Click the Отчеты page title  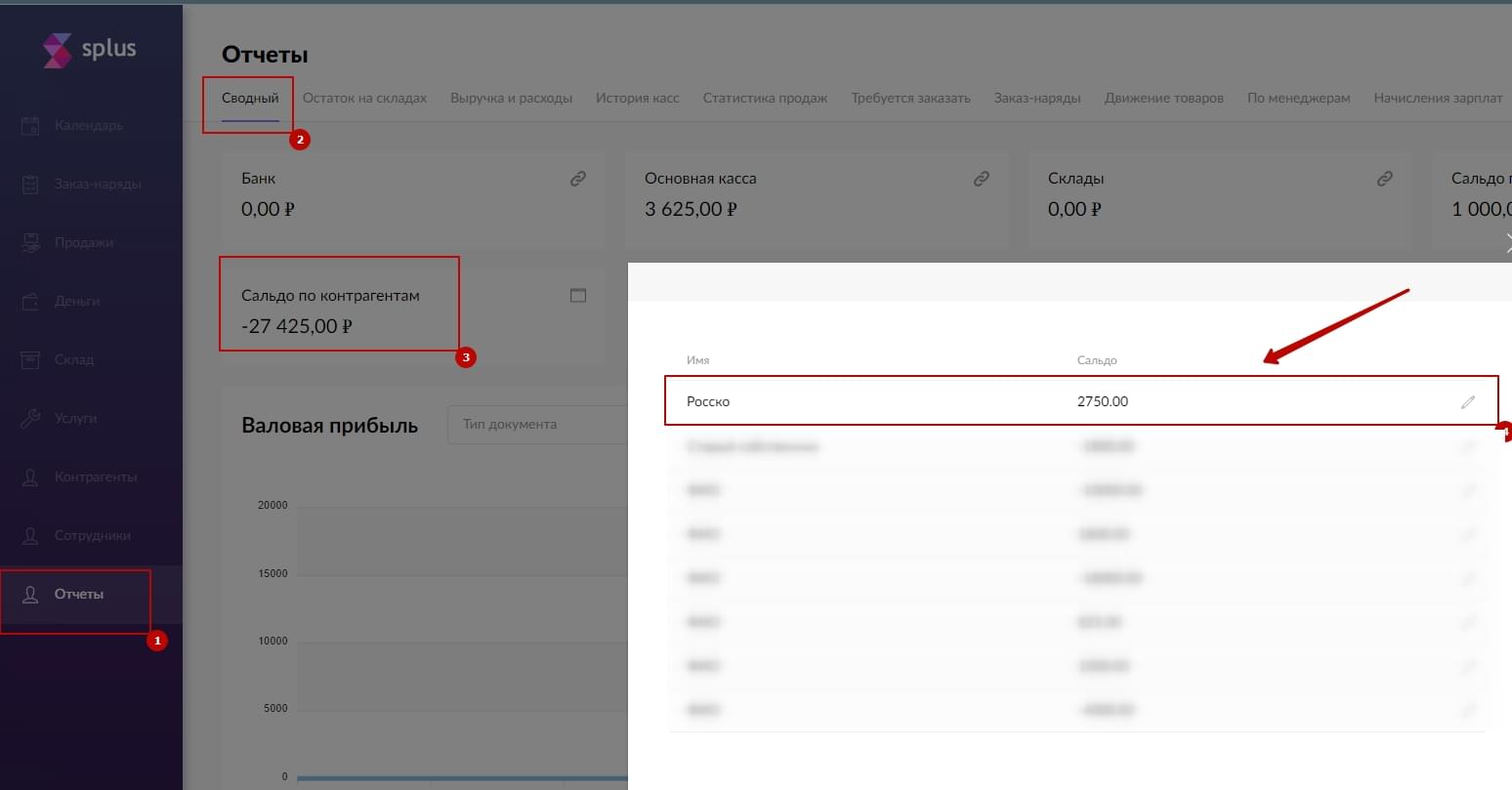(265, 55)
